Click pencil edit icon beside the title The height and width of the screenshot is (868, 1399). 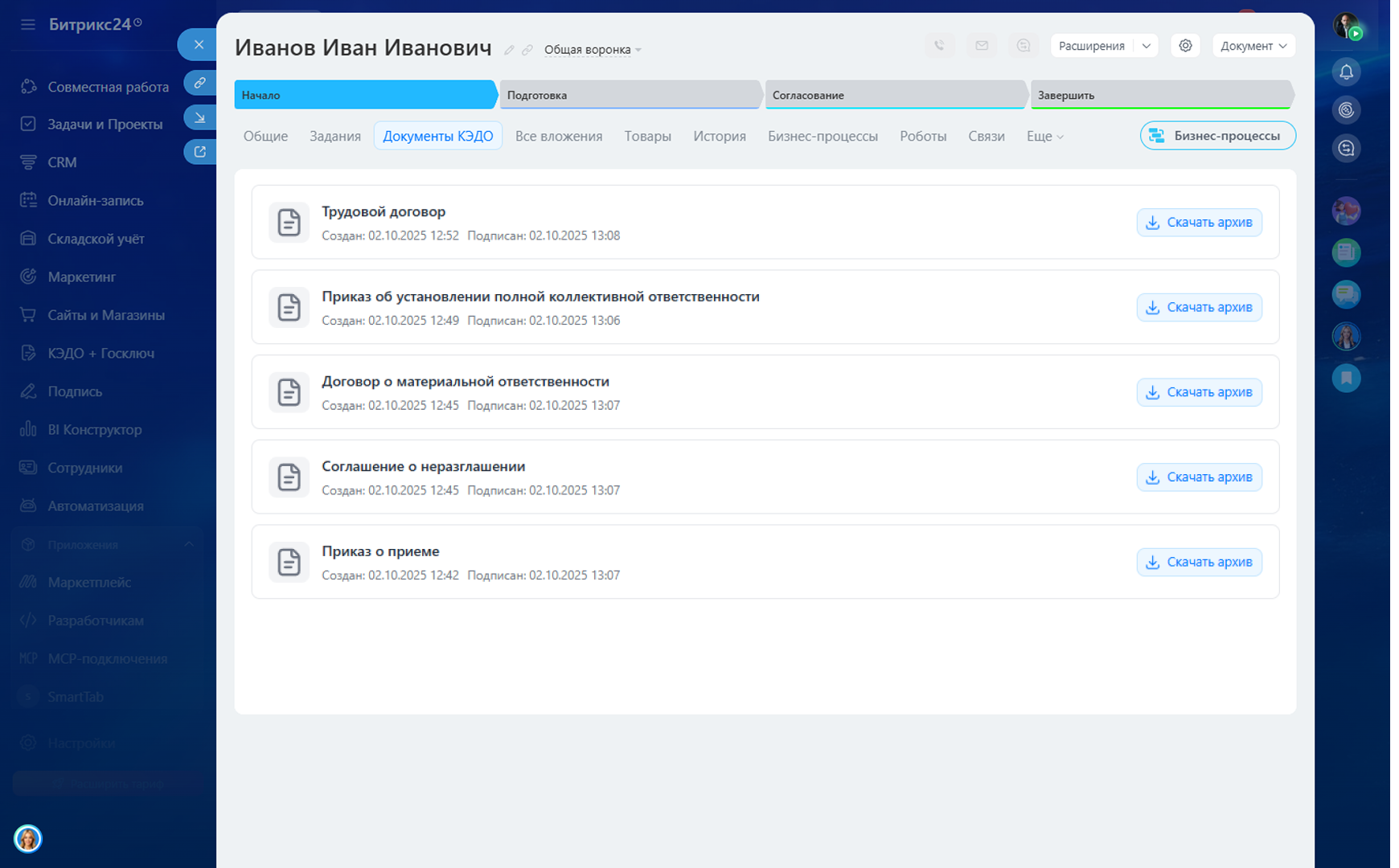click(509, 50)
